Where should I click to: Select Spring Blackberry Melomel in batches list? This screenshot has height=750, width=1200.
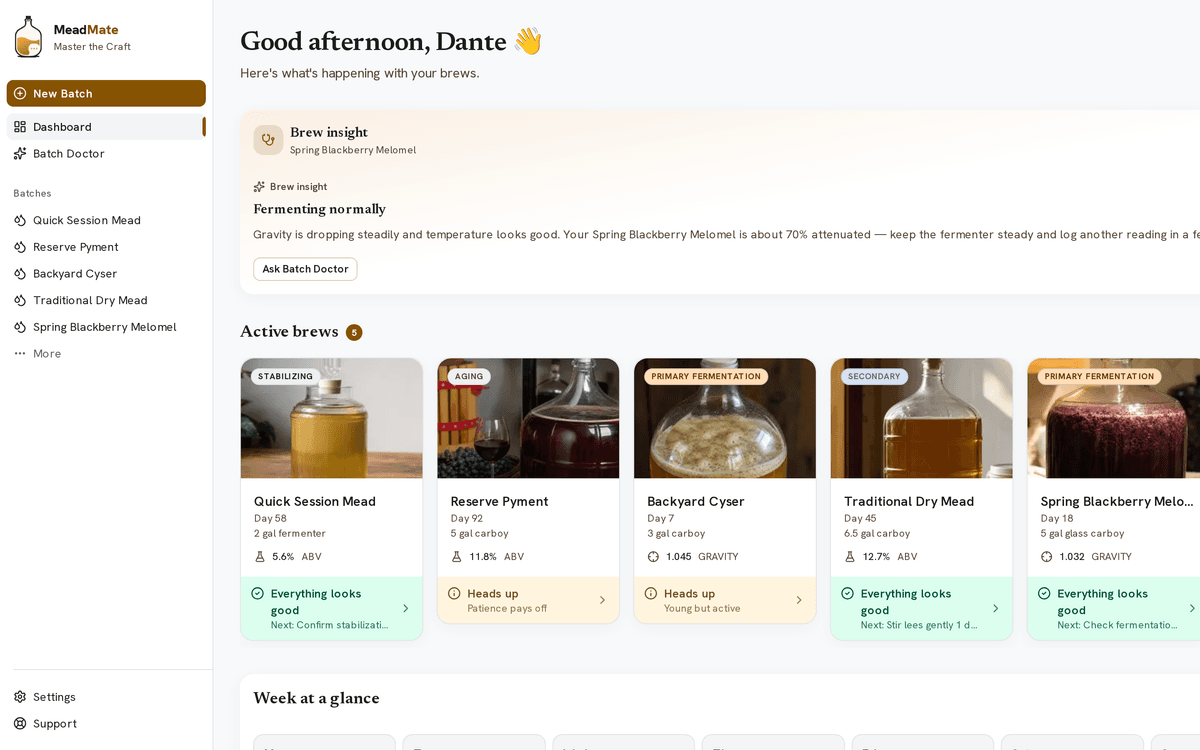(x=106, y=327)
